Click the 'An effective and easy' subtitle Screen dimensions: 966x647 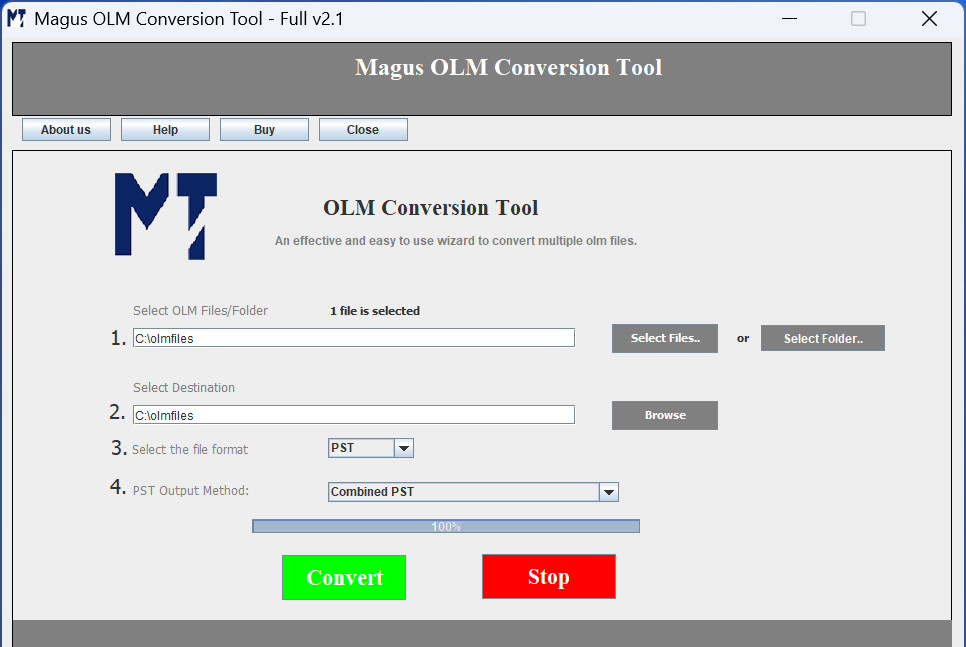tap(456, 241)
